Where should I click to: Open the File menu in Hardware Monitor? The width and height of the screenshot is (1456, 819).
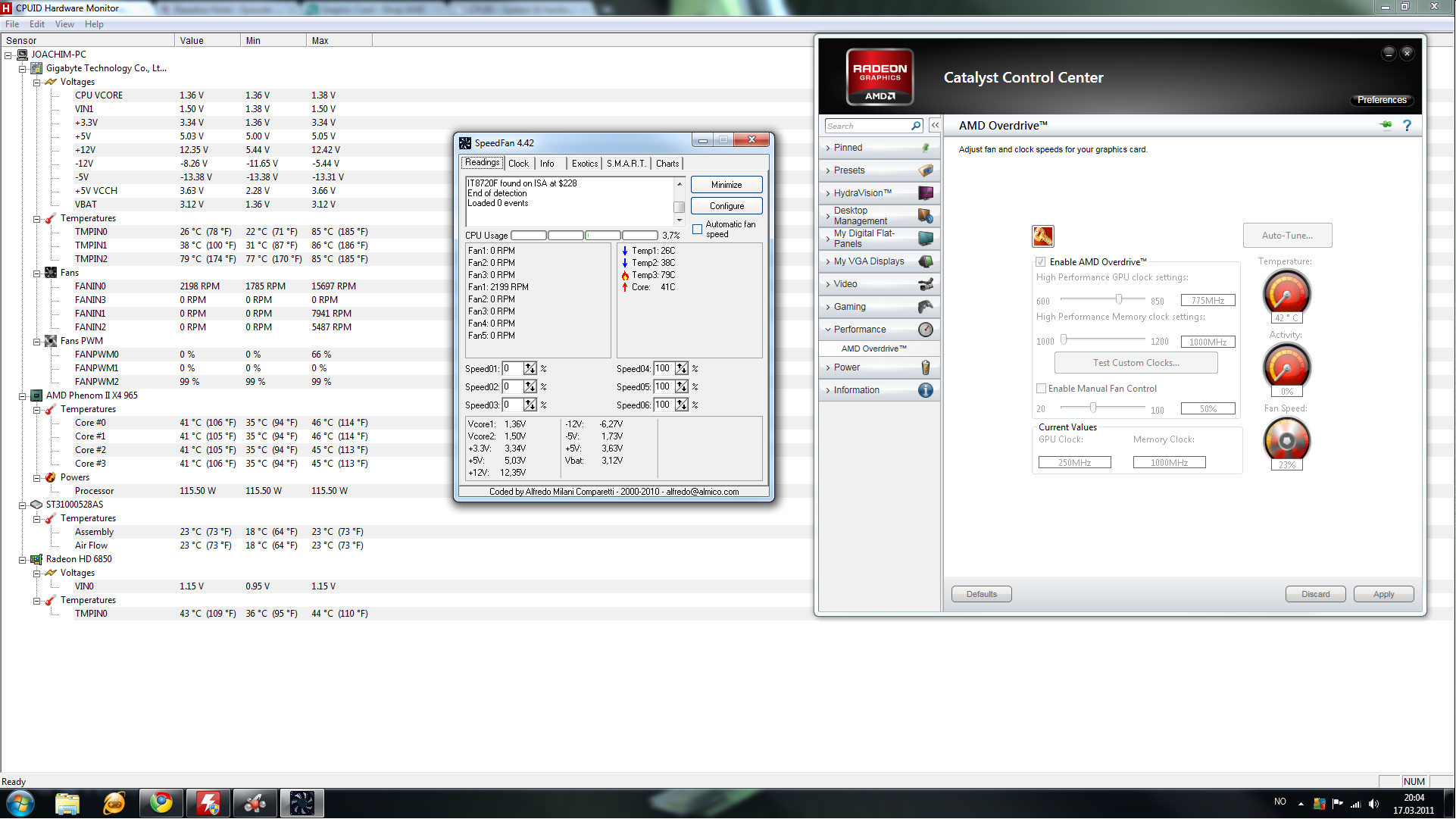point(12,24)
